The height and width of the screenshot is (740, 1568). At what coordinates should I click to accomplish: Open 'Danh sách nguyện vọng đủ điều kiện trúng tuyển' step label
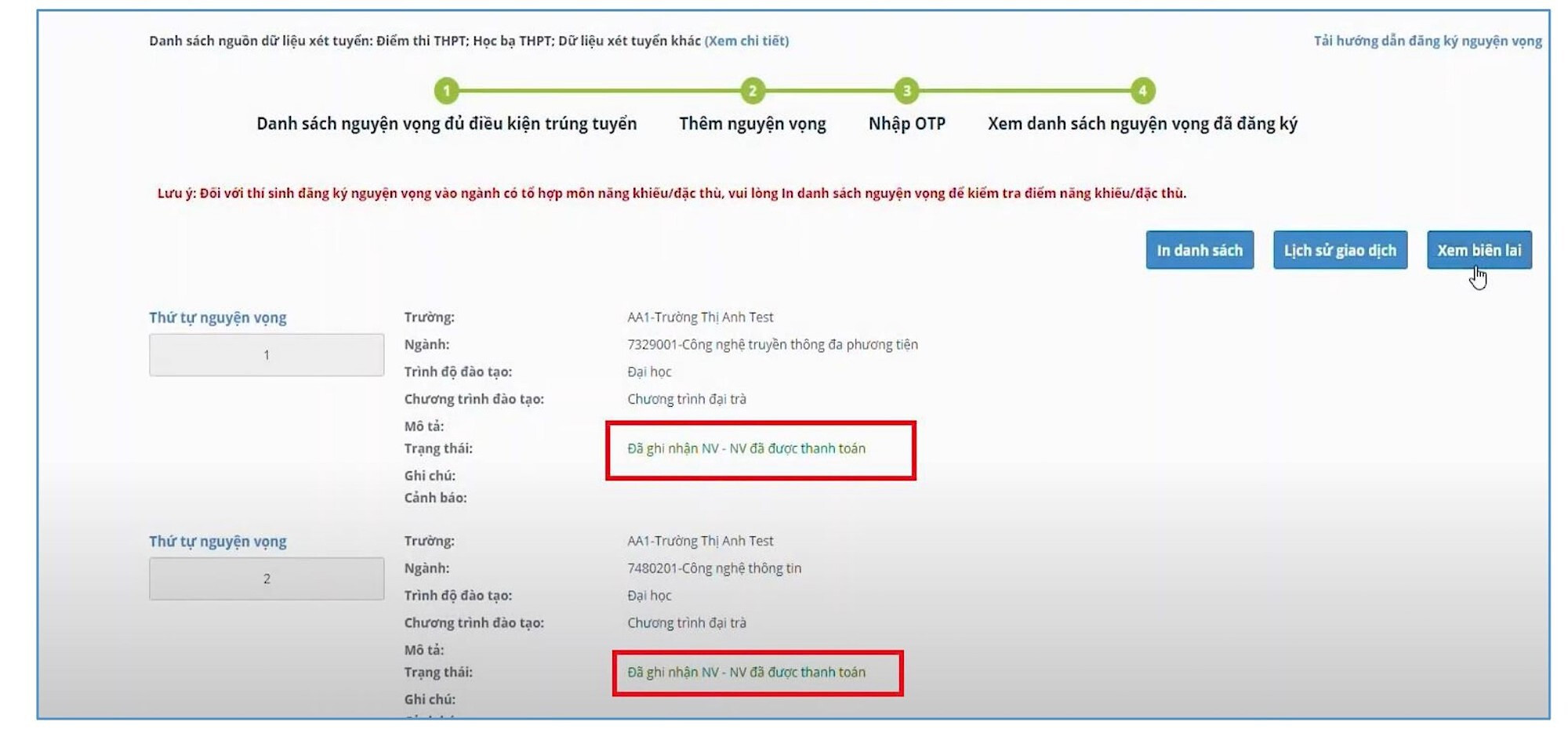pyautogui.click(x=446, y=124)
